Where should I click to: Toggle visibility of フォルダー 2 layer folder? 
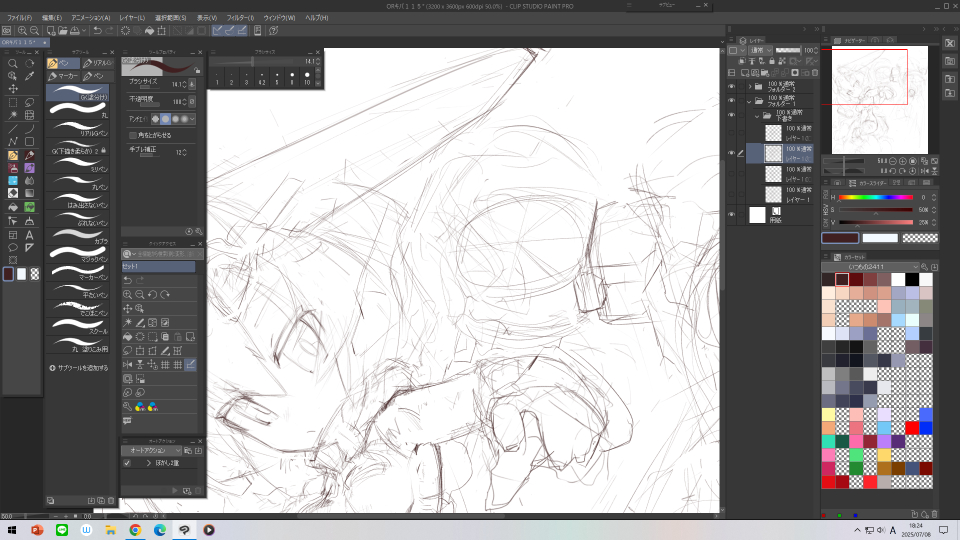tap(731, 86)
